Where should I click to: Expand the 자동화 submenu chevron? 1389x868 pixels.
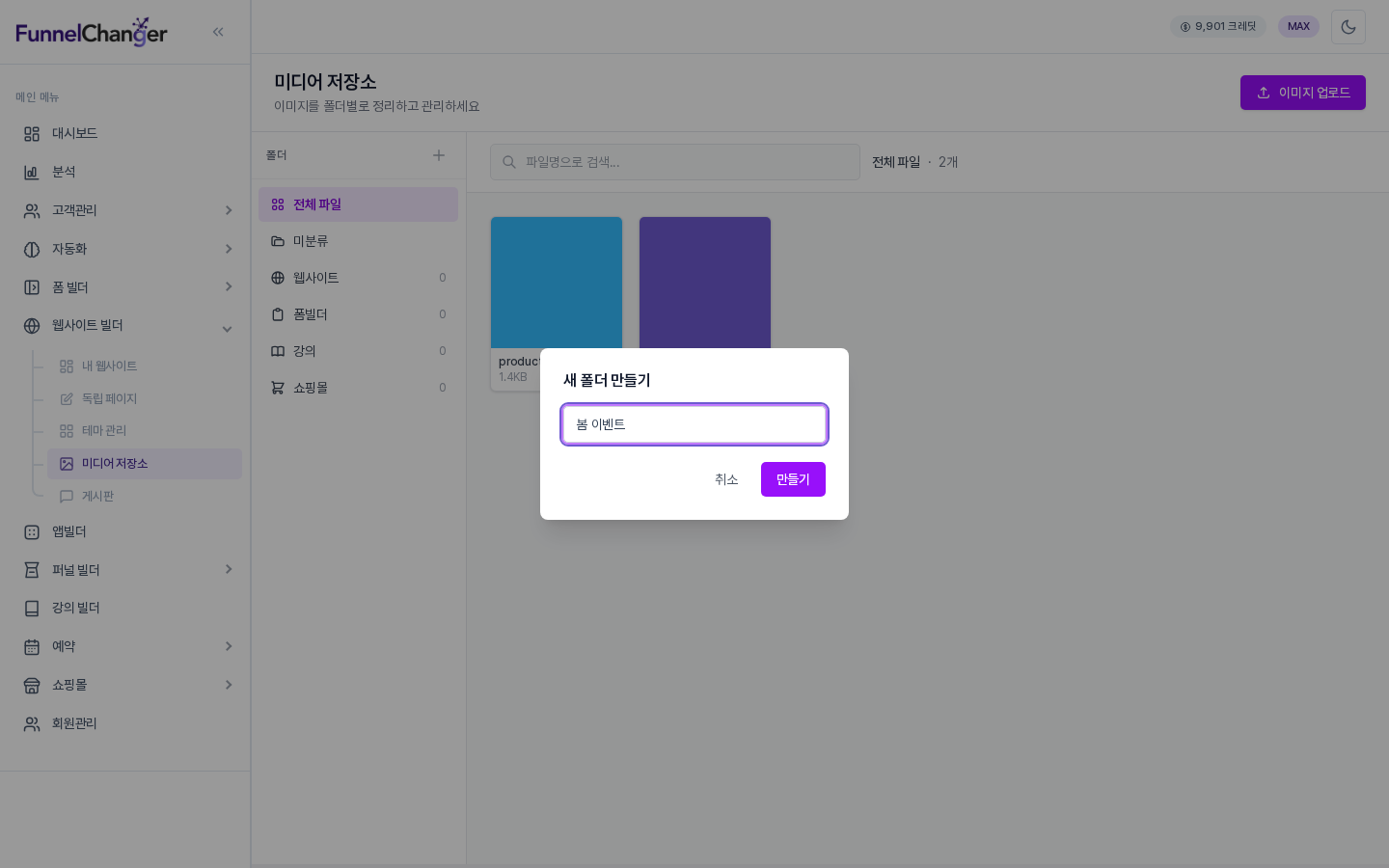point(229,249)
